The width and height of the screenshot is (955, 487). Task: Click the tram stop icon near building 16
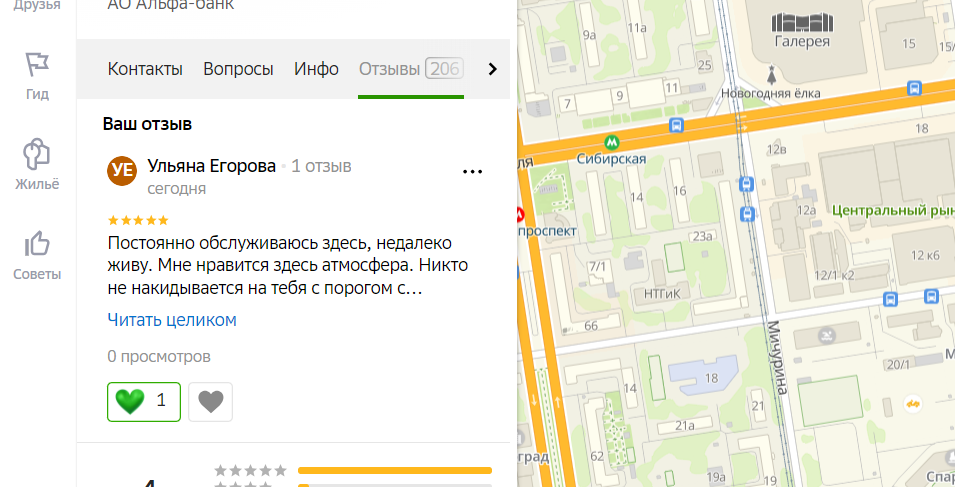746,184
